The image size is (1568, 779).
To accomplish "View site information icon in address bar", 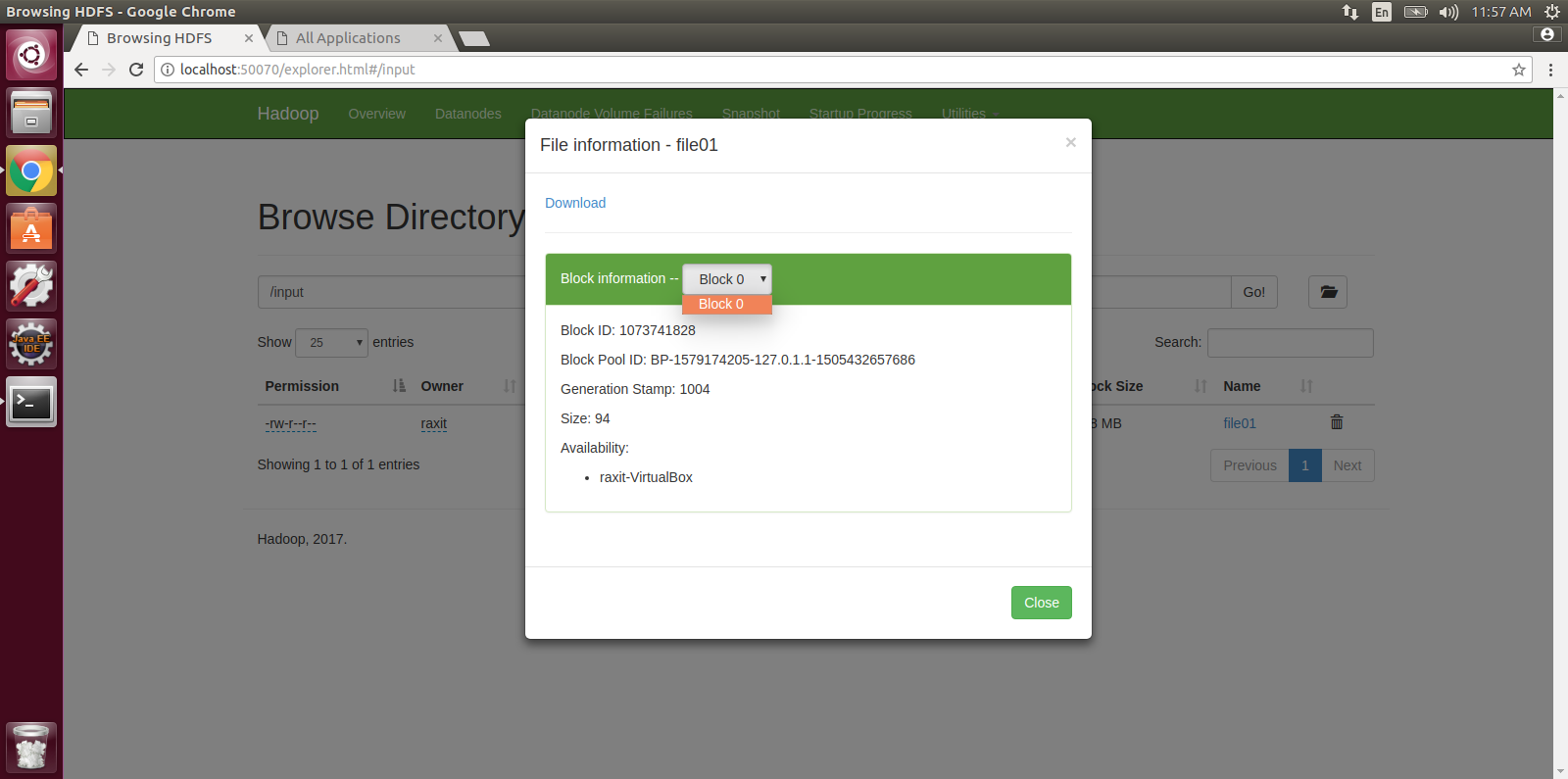I will tap(168, 70).
